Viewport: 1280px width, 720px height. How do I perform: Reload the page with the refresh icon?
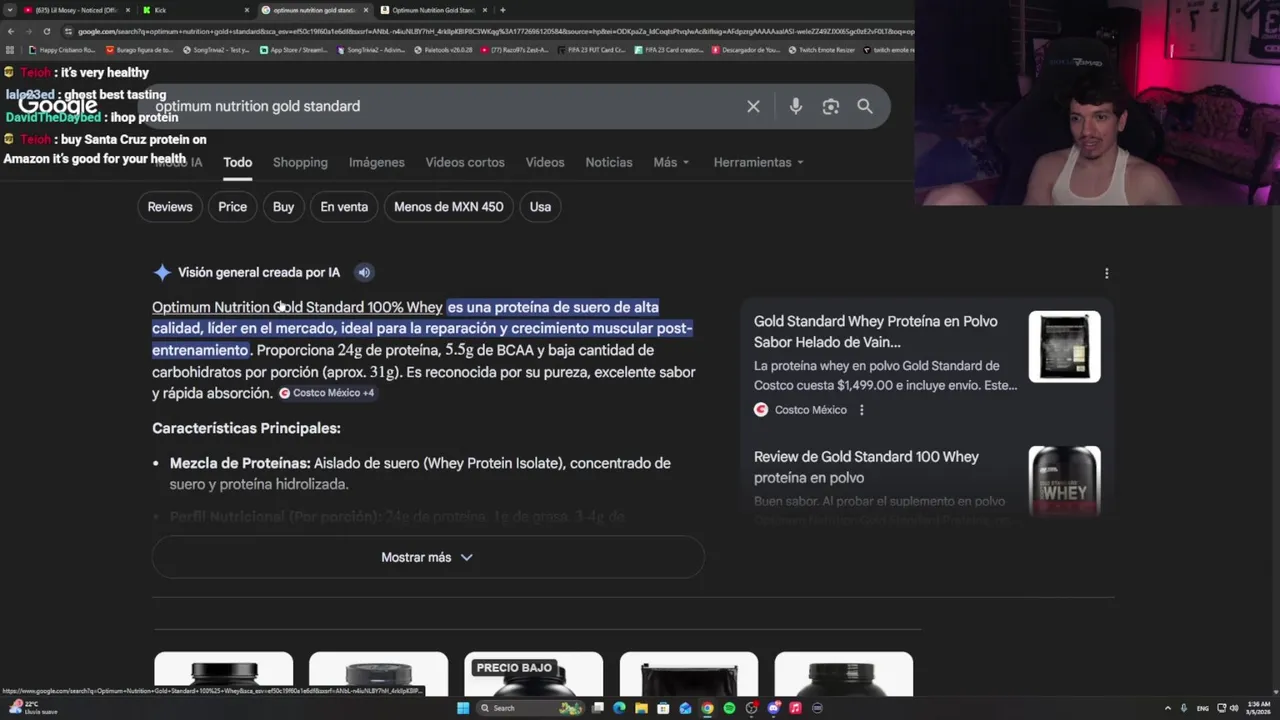point(46,31)
